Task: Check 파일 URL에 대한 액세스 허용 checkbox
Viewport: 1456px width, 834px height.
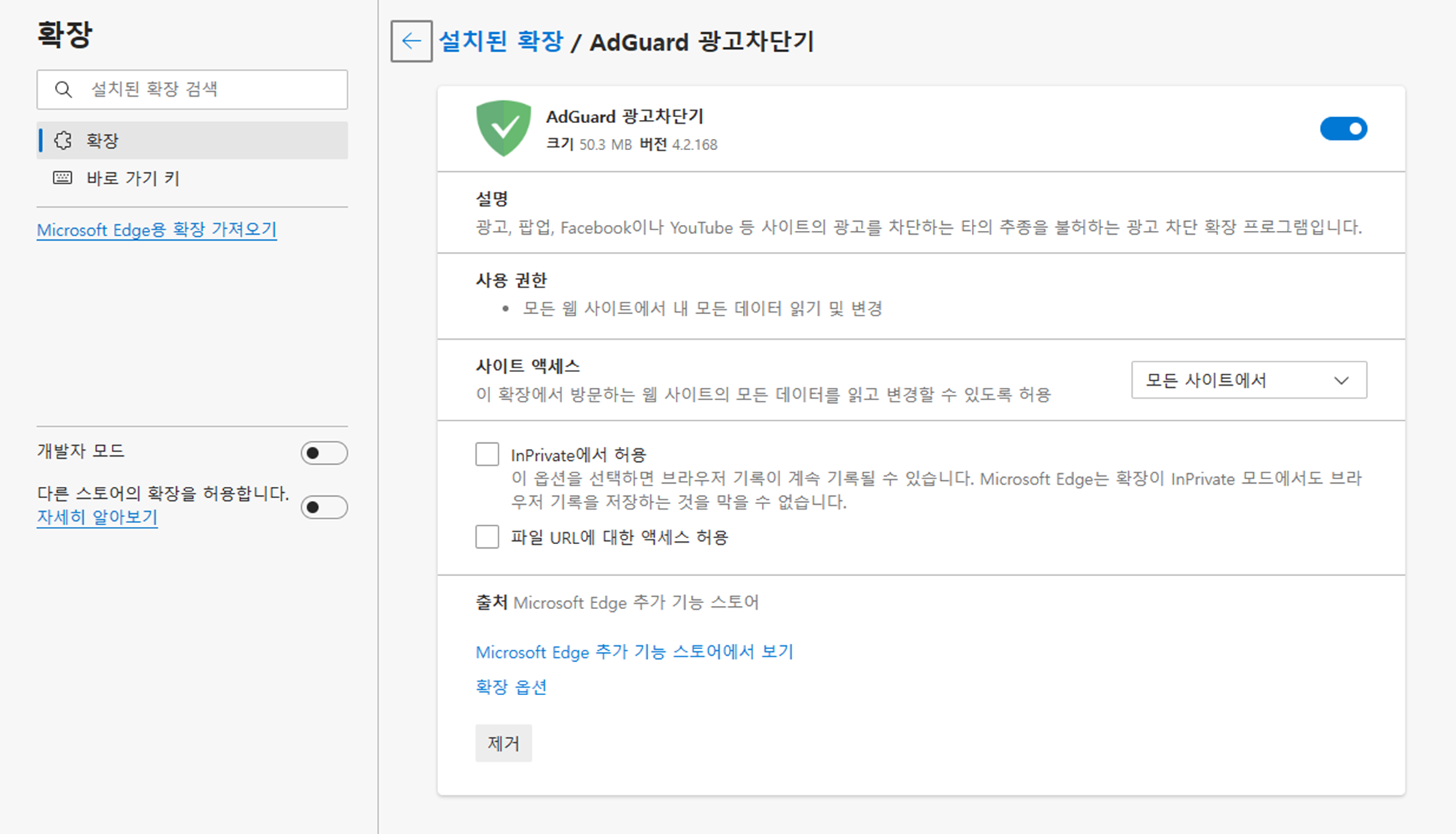Action: click(x=487, y=537)
